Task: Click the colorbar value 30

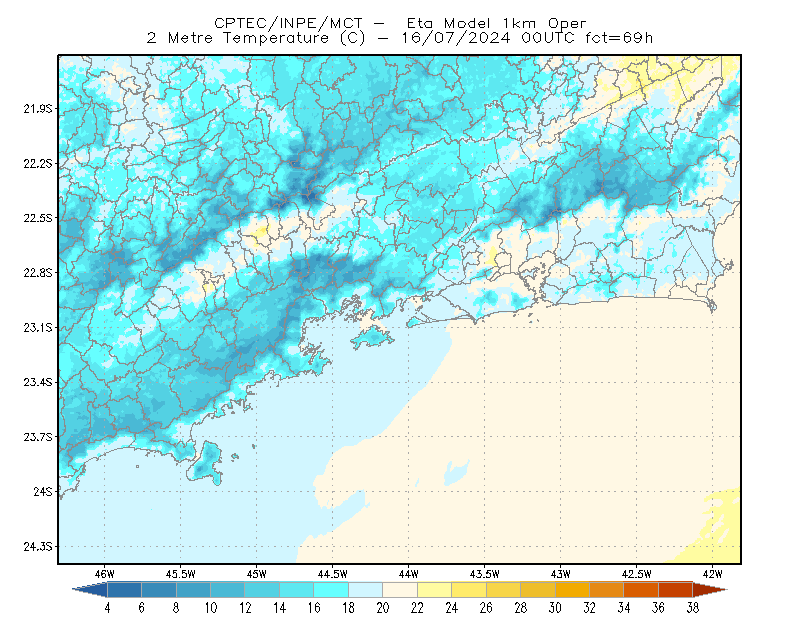Action: coord(555,608)
